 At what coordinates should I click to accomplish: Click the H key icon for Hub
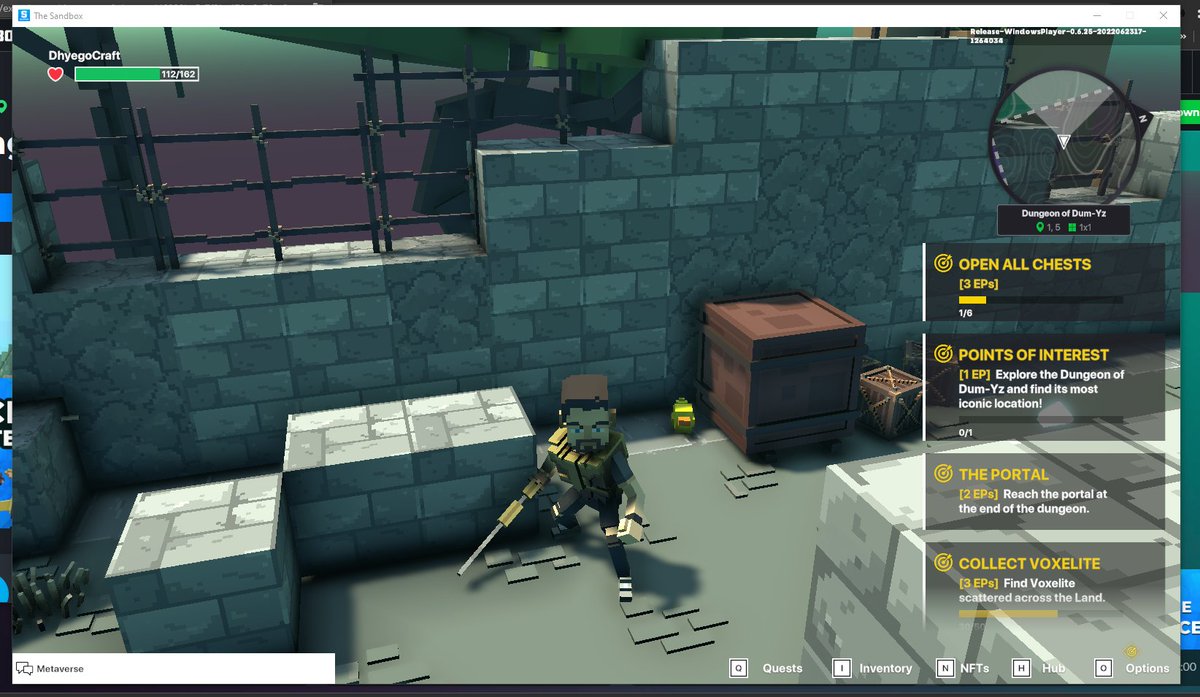tap(1021, 668)
